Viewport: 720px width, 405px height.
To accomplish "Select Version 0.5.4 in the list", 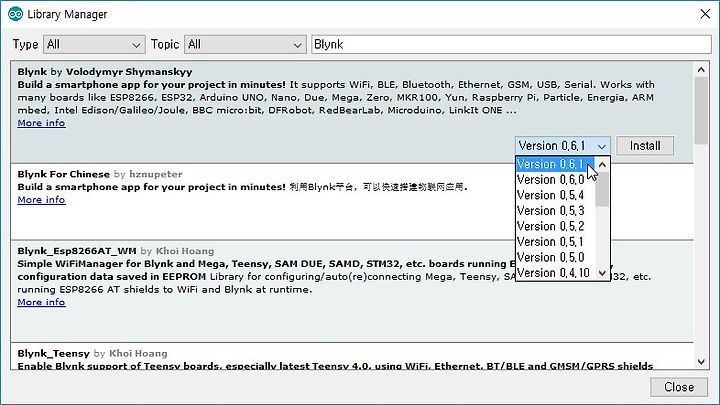I will point(555,195).
